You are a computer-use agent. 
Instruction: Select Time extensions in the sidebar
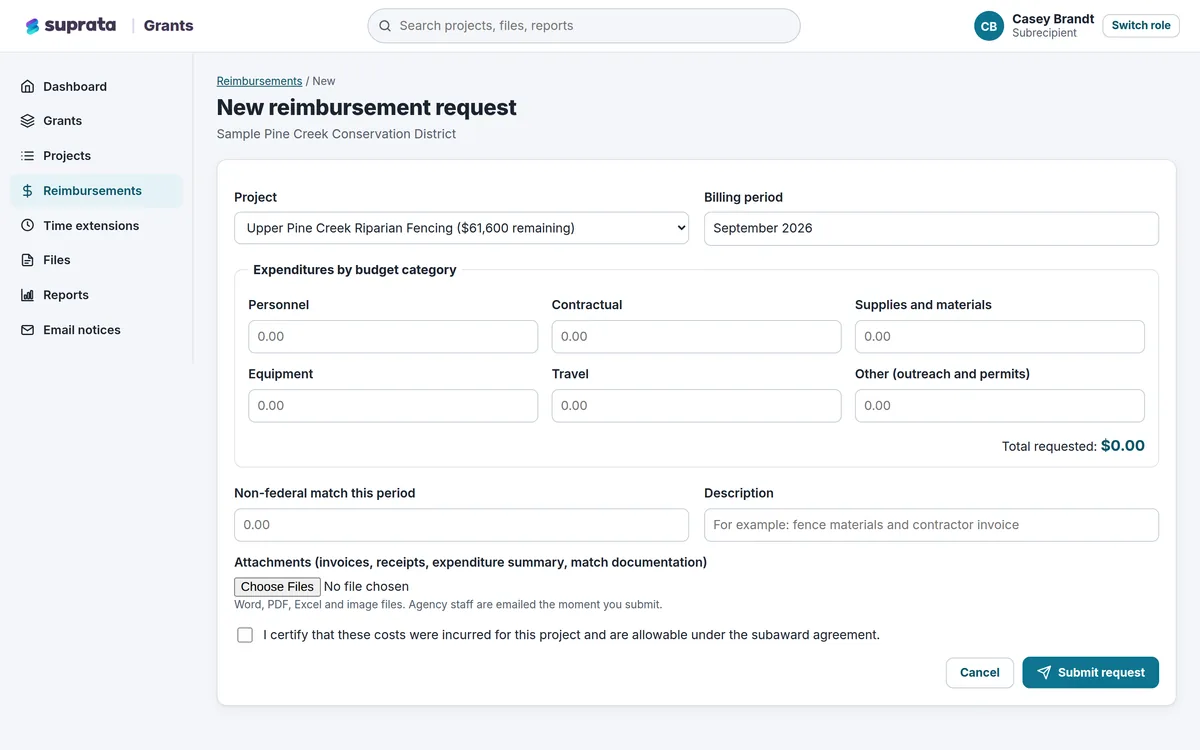tap(96, 226)
